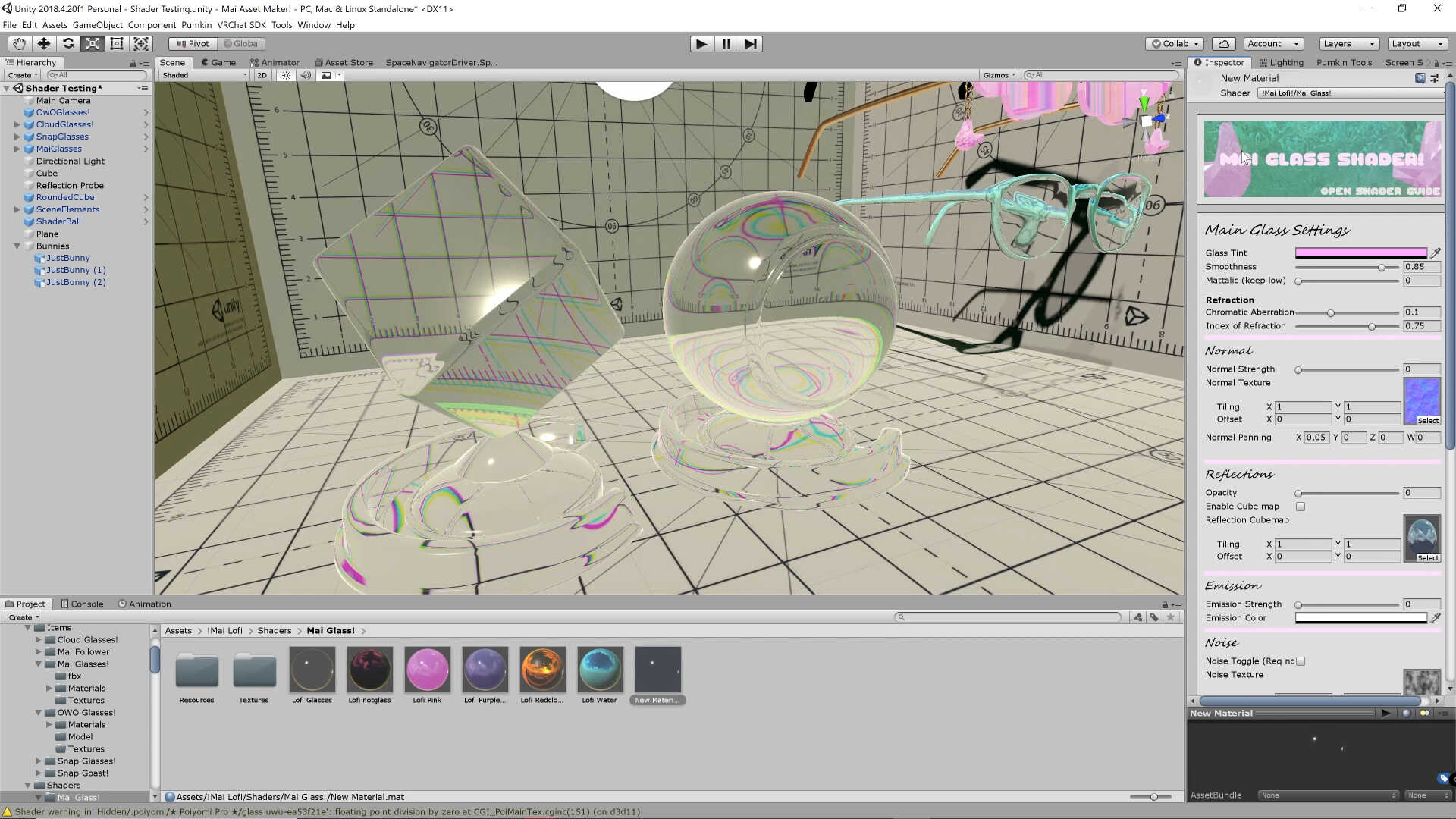Image resolution: width=1456 pixels, height=819 pixels.
Task: Select the Hand tool in toolbar
Action: [x=19, y=44]
